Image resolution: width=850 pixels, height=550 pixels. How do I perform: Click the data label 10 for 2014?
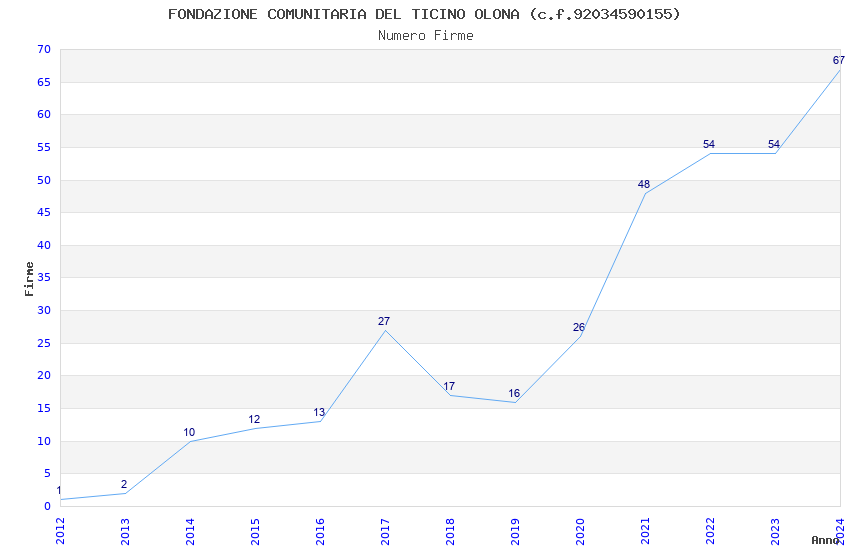tap(189, 432)
